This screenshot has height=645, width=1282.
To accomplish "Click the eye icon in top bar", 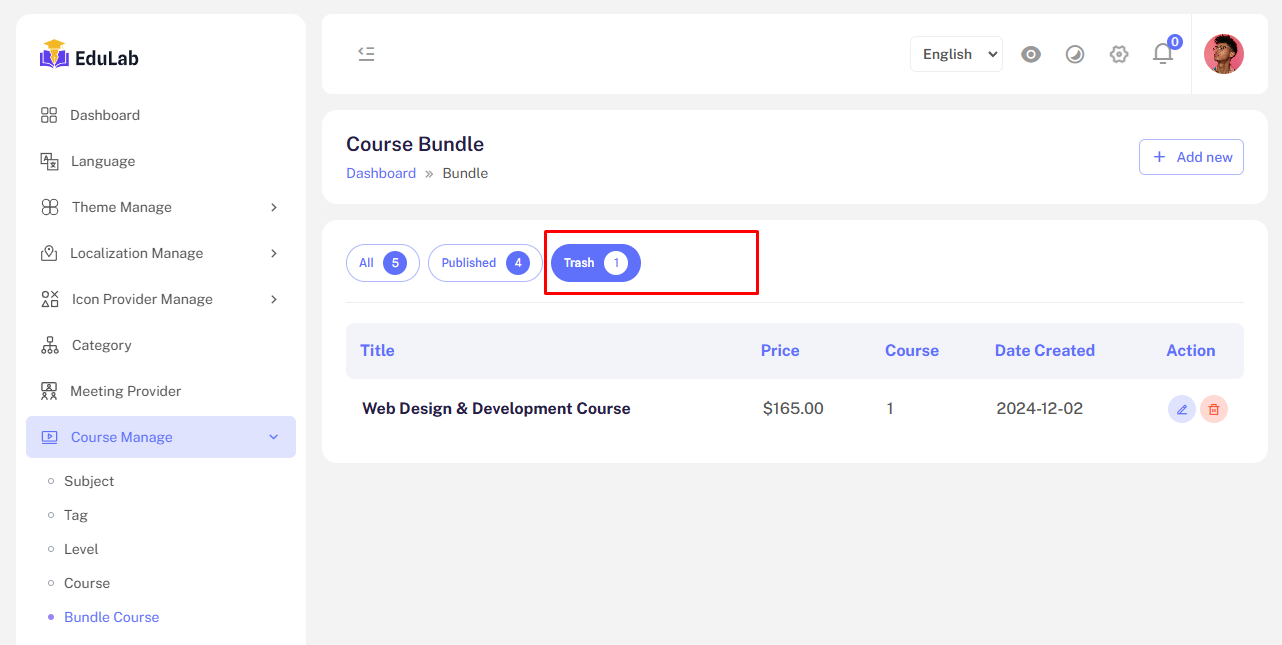I will [1031, 54].
